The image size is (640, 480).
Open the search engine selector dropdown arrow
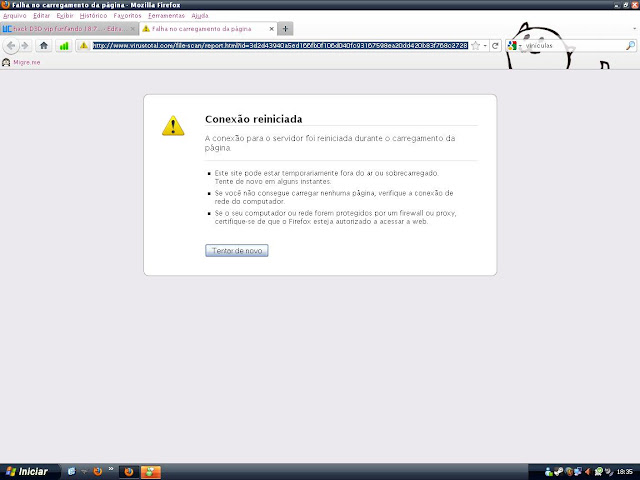click(x=520, y=46)
